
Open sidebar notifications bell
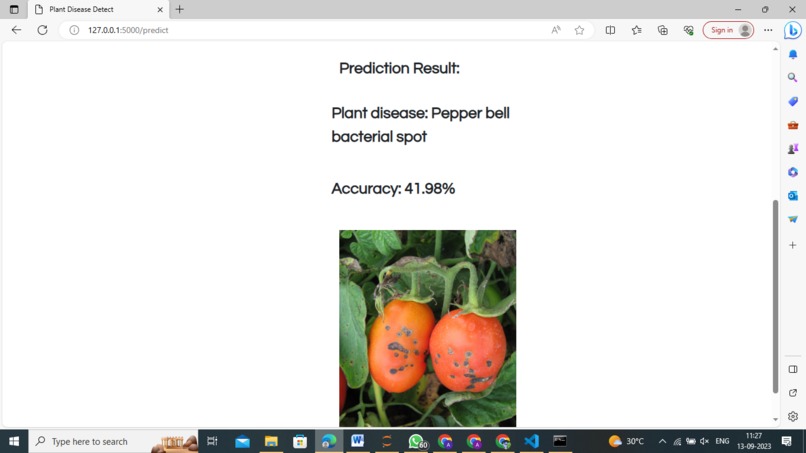(x=793, y=54)
